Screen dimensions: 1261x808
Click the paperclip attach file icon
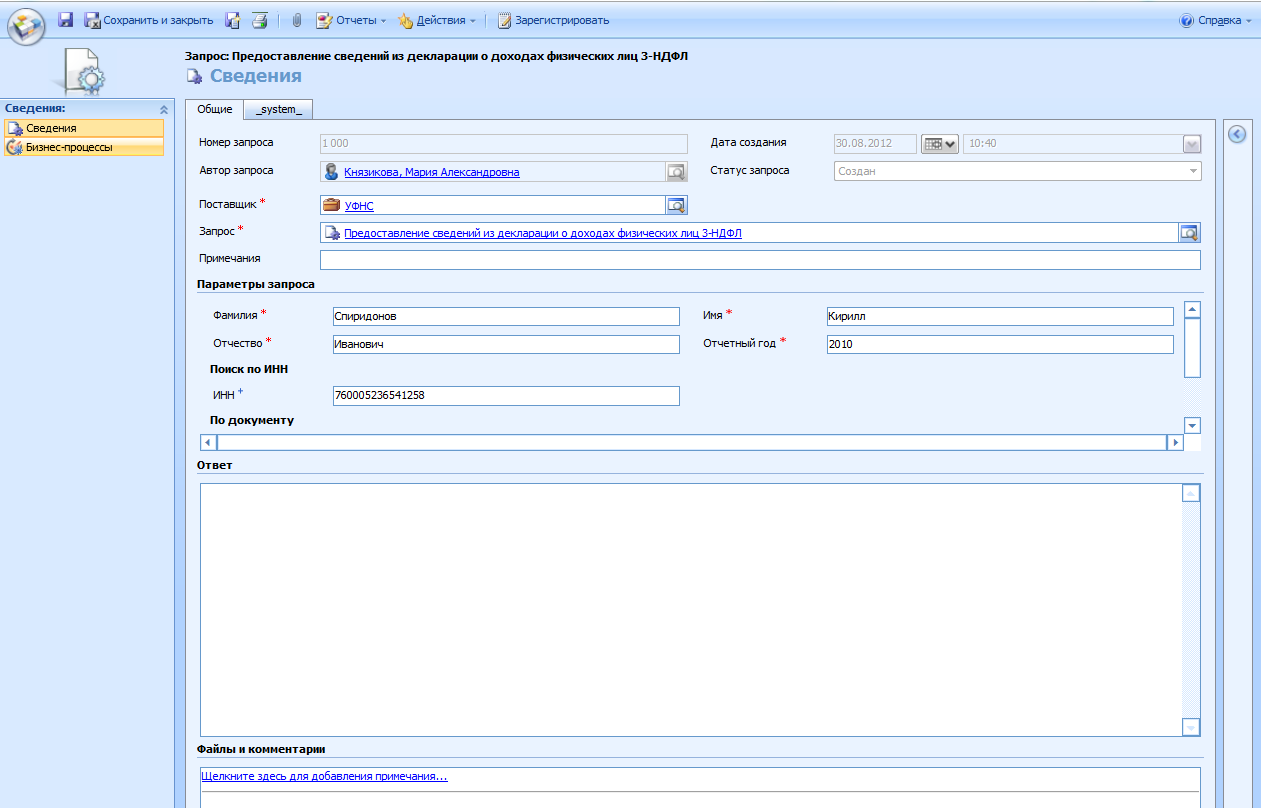coord(296,20)
